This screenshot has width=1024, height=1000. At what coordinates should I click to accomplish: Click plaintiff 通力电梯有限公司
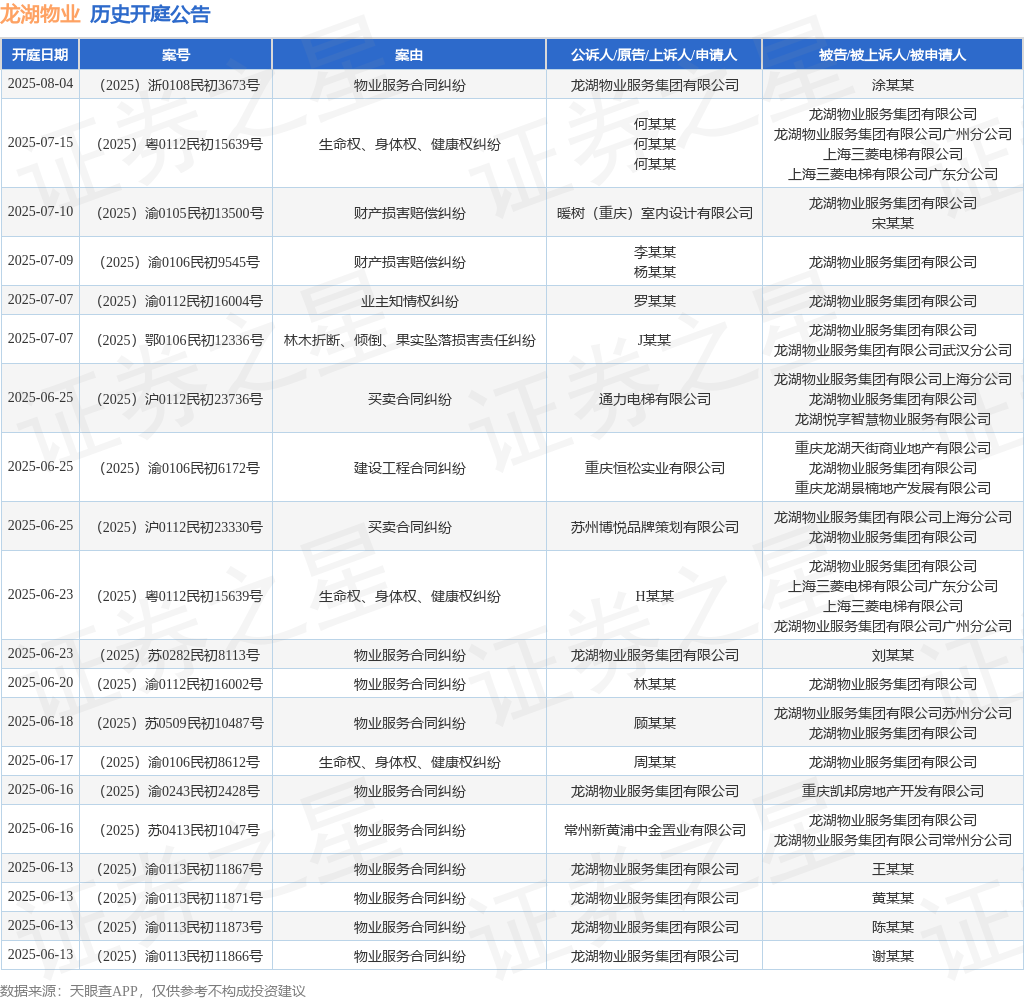(654, 399)
